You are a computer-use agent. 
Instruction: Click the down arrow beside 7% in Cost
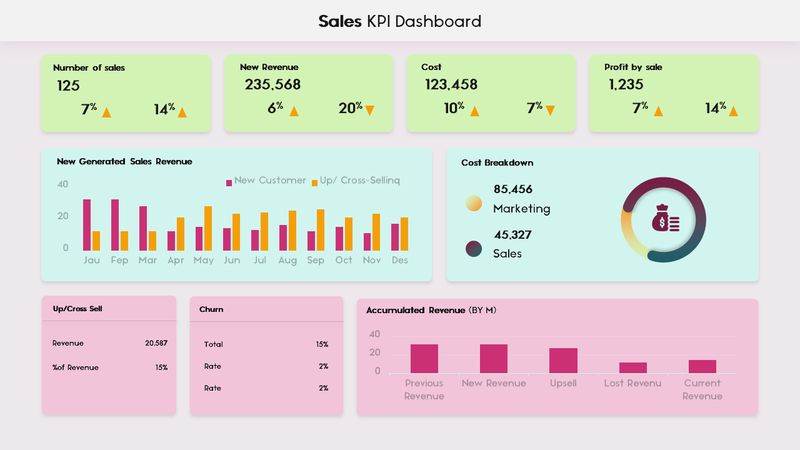coord(550,111)
